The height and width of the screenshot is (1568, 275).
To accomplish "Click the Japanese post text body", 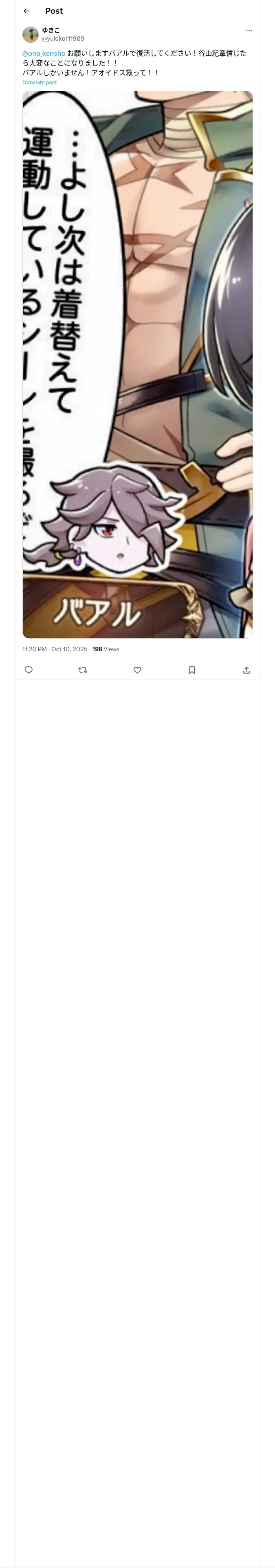I will pyautogui.click(x=134, y=63).
